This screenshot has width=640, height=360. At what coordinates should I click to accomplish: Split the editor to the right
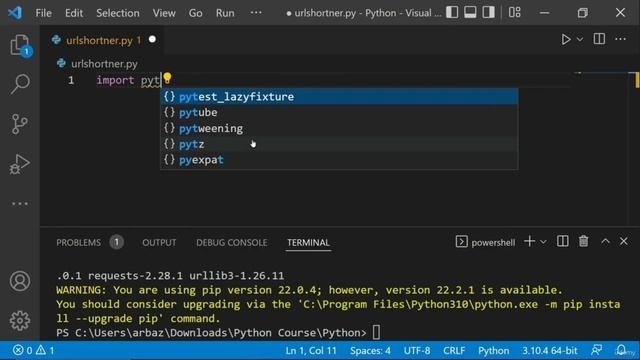point(599,39)
